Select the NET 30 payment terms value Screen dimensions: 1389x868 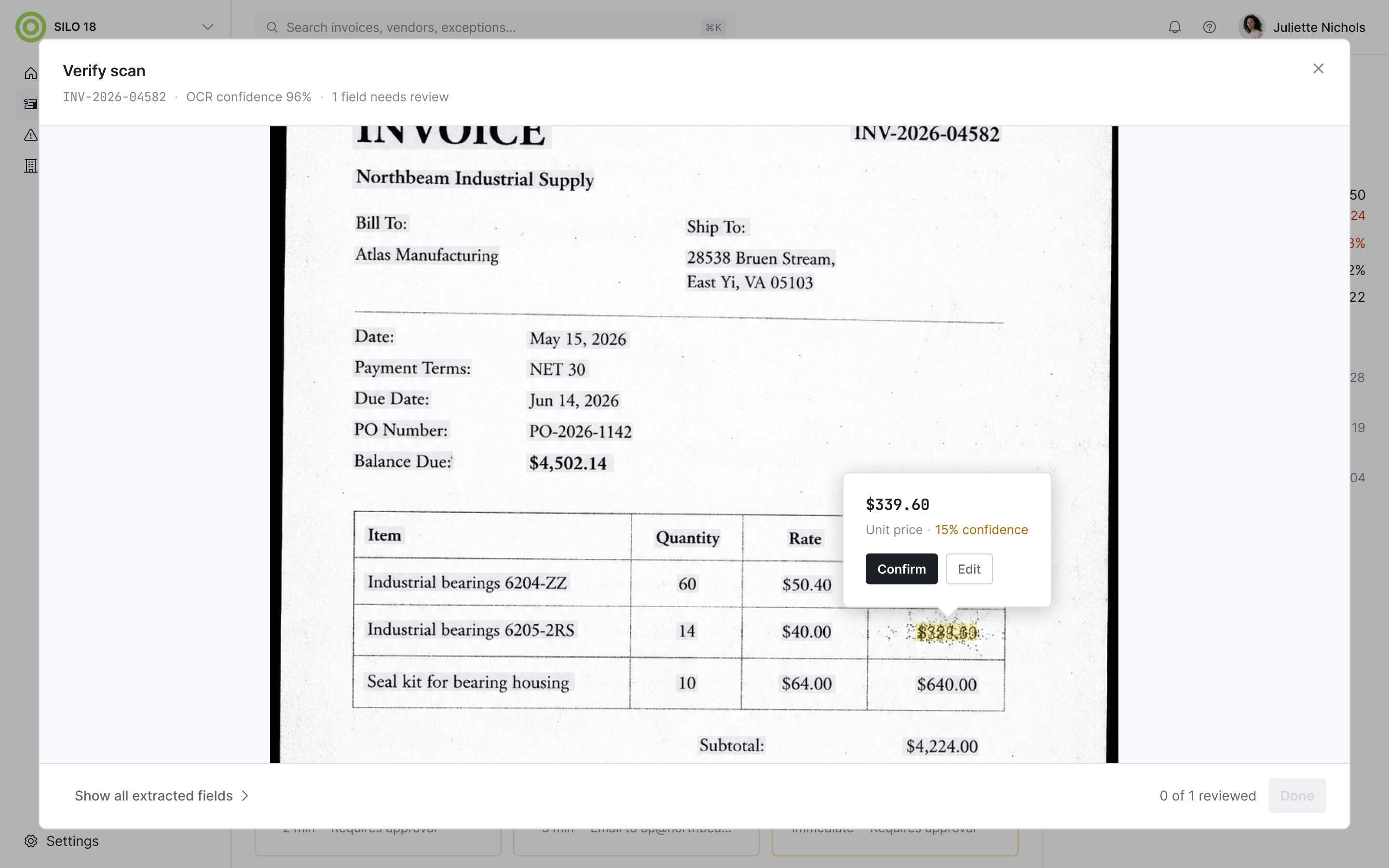coord(557,369)
